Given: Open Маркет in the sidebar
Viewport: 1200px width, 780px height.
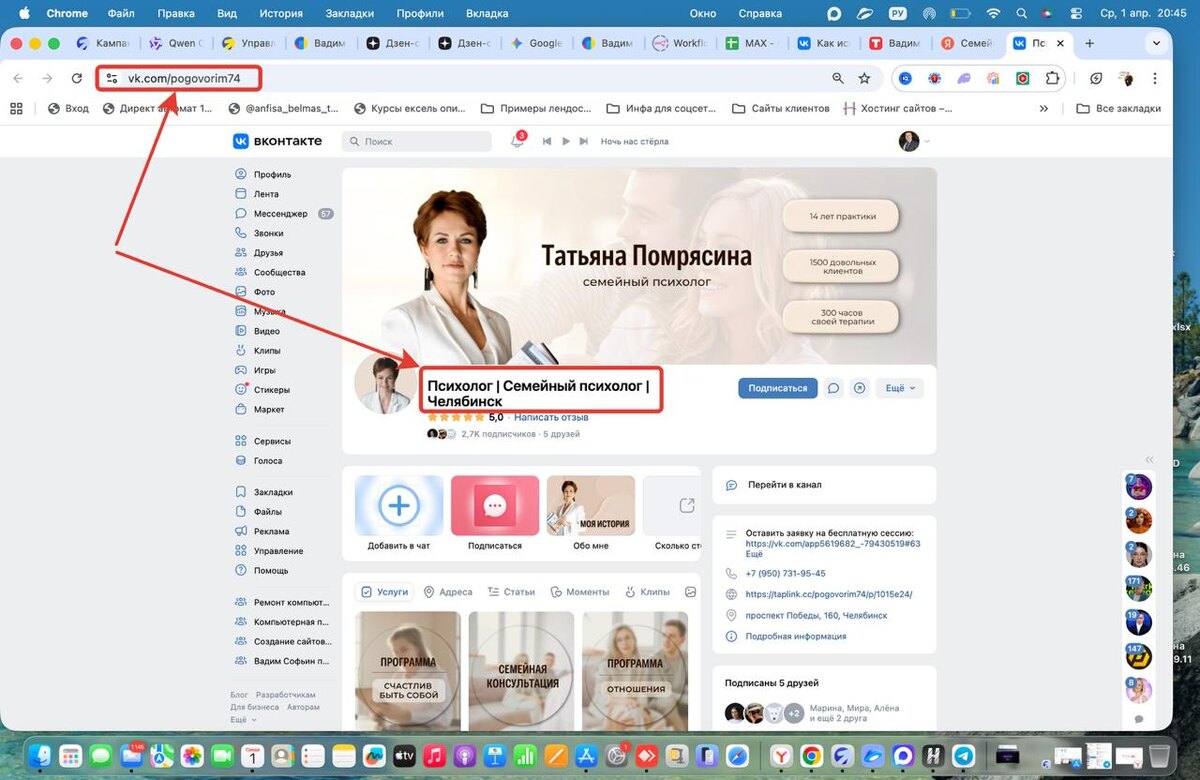Looking at the screenshot, I should [x=262, y=409].
